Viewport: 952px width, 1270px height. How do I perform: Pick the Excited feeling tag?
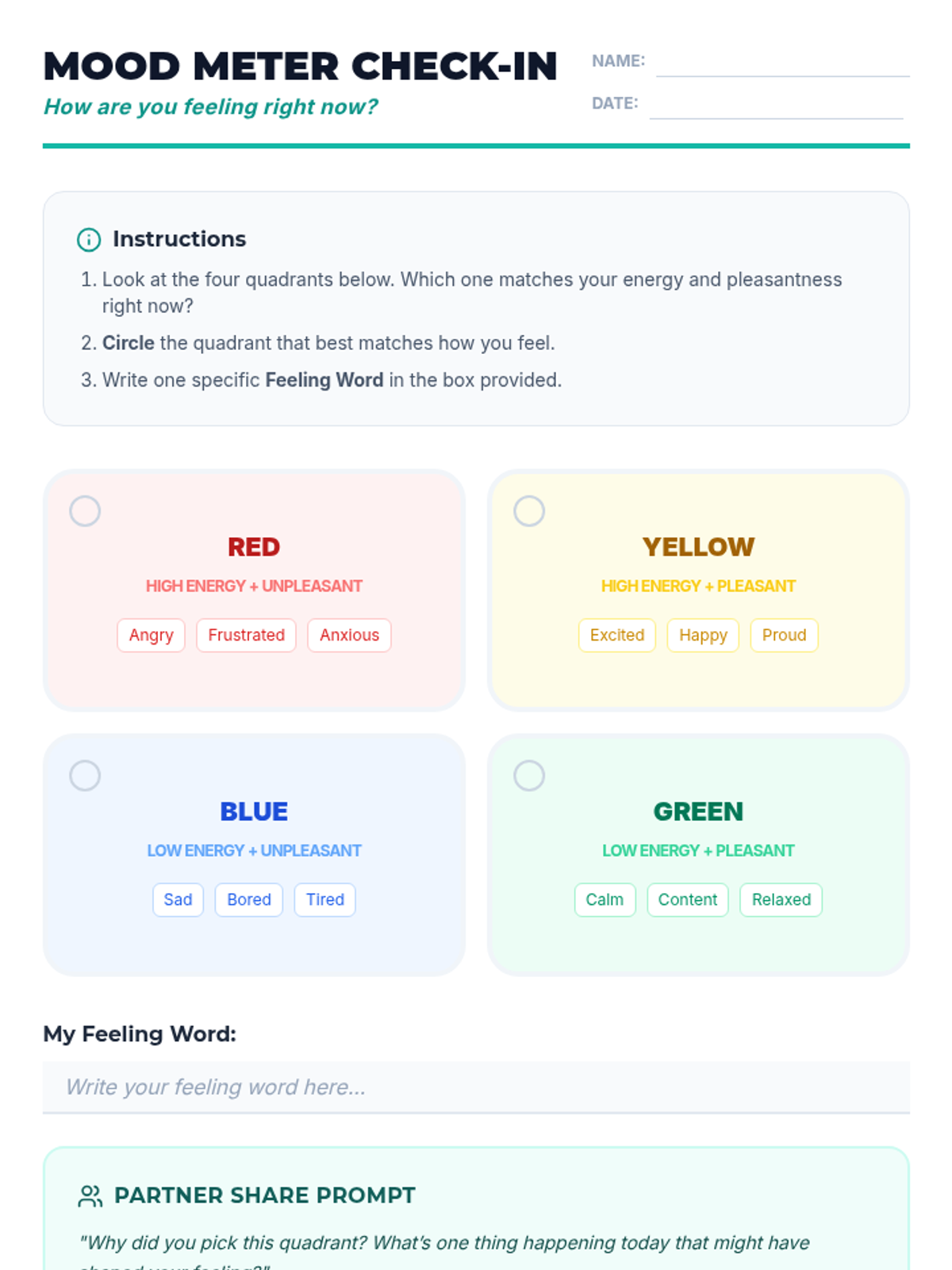coord(616,635)
